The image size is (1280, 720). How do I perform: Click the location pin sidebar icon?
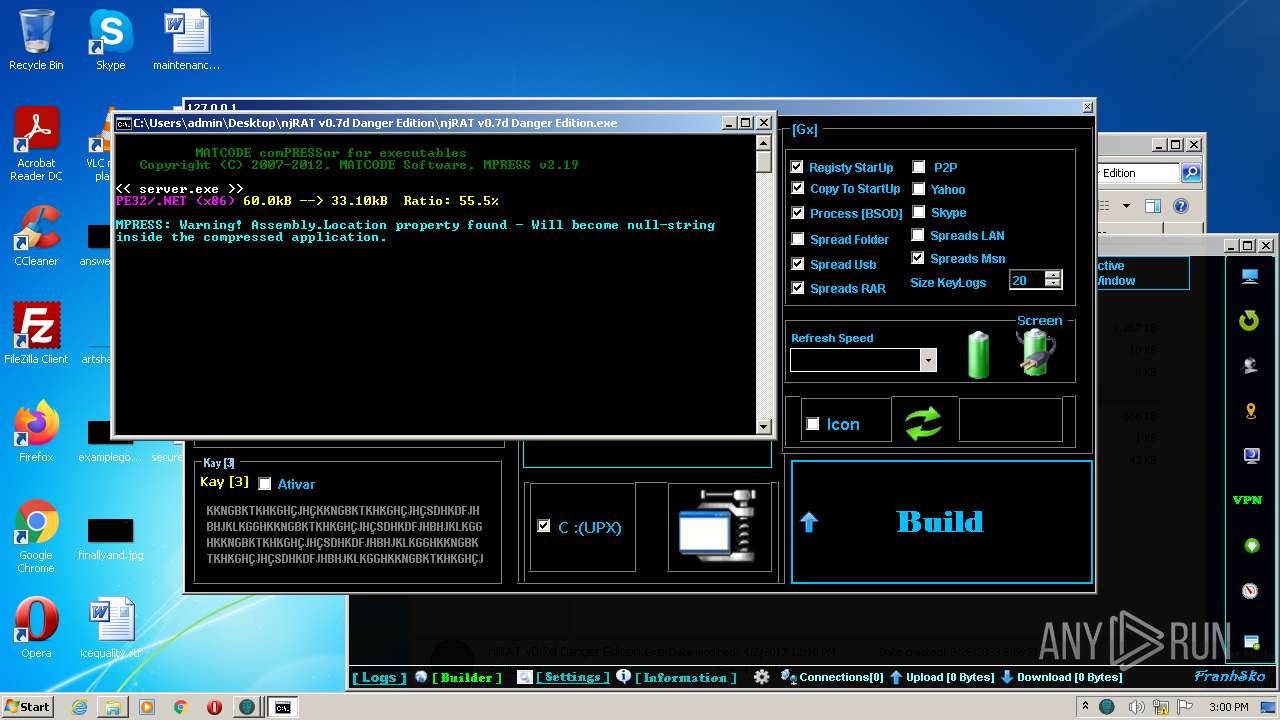pos(1250,411)
